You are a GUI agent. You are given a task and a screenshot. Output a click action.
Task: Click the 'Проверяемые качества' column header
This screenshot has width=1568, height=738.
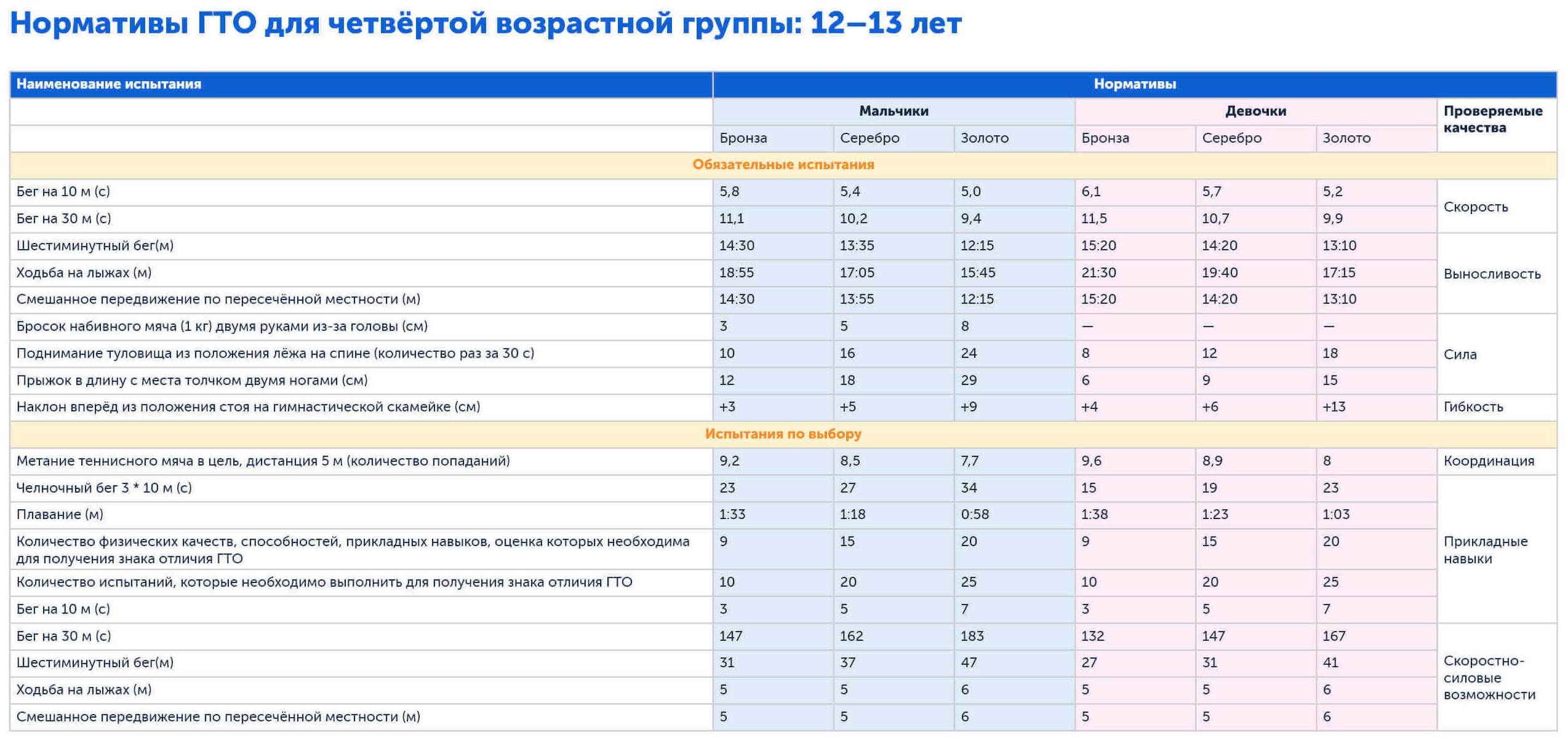[1492, 119]
